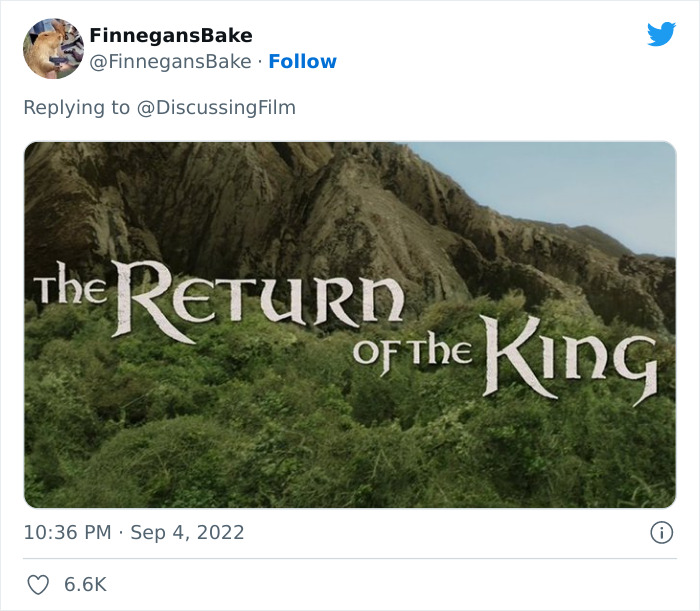Open the Return of the King image

[x=350, y=325]
